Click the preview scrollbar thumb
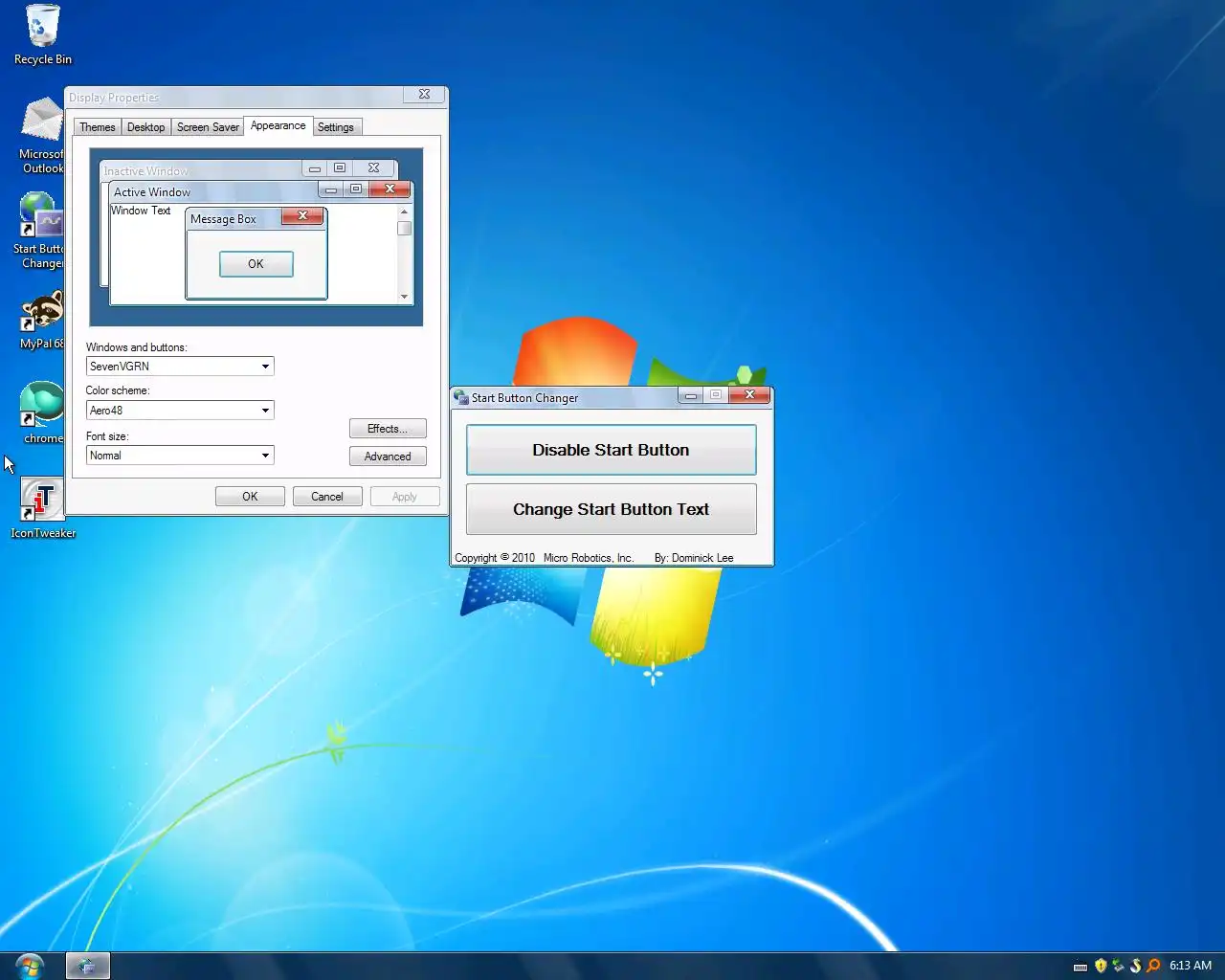1225x980 pixels. click(405, 229)
